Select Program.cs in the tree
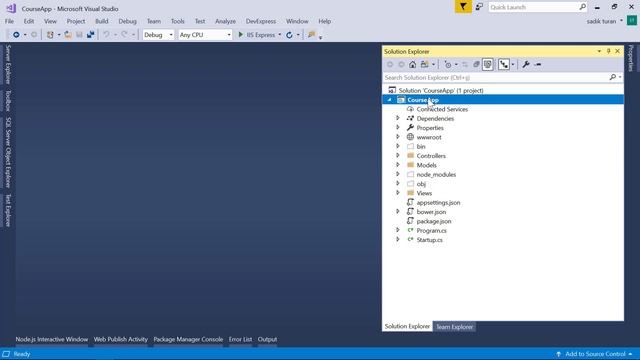Screen dimensions: 640x360 [431, 231]
